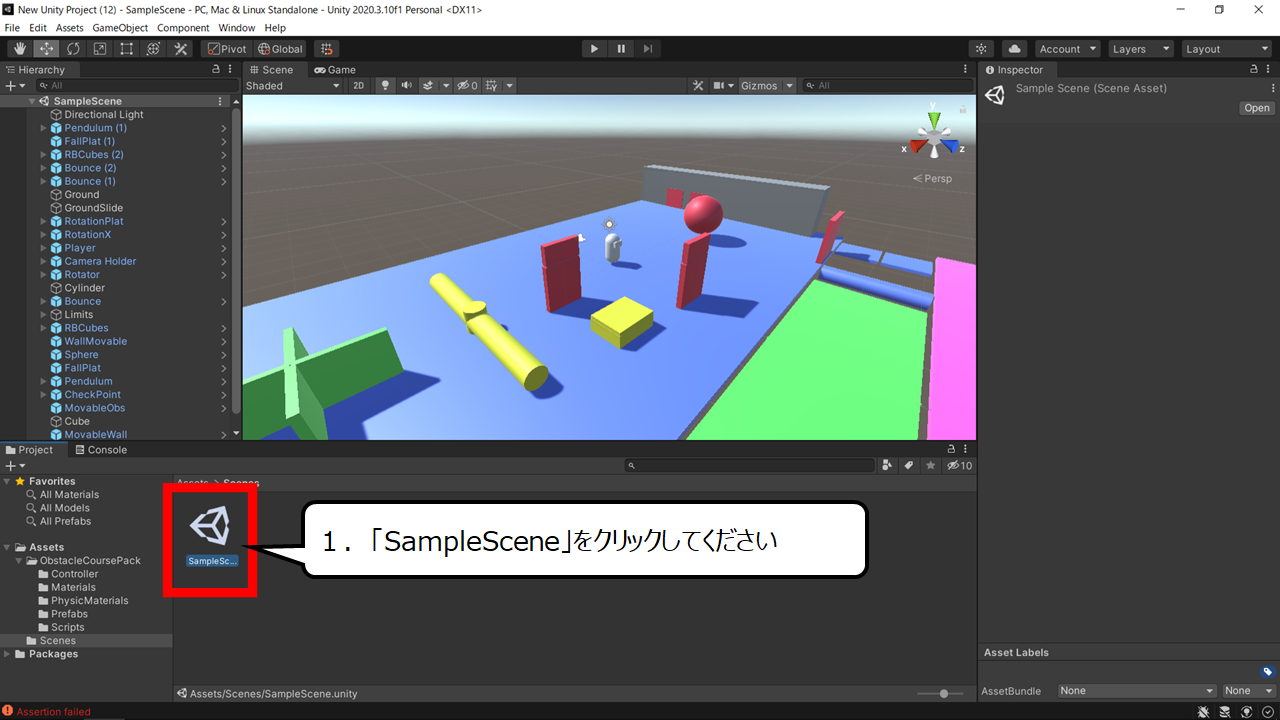Open the Window menu
The image size is (1280, 720).
click(237, 28)
